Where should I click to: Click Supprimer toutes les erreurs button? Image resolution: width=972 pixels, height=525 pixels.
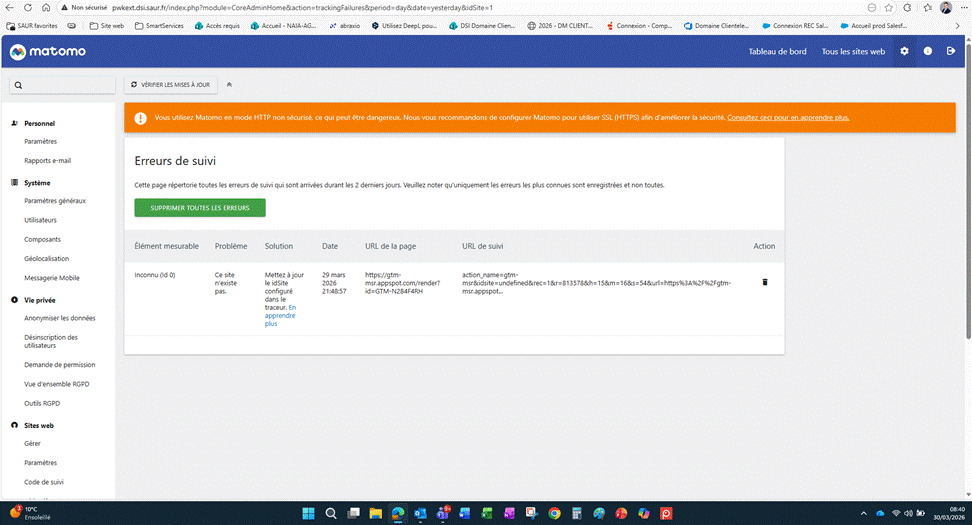pyautogui.click(x=200, y=208)
